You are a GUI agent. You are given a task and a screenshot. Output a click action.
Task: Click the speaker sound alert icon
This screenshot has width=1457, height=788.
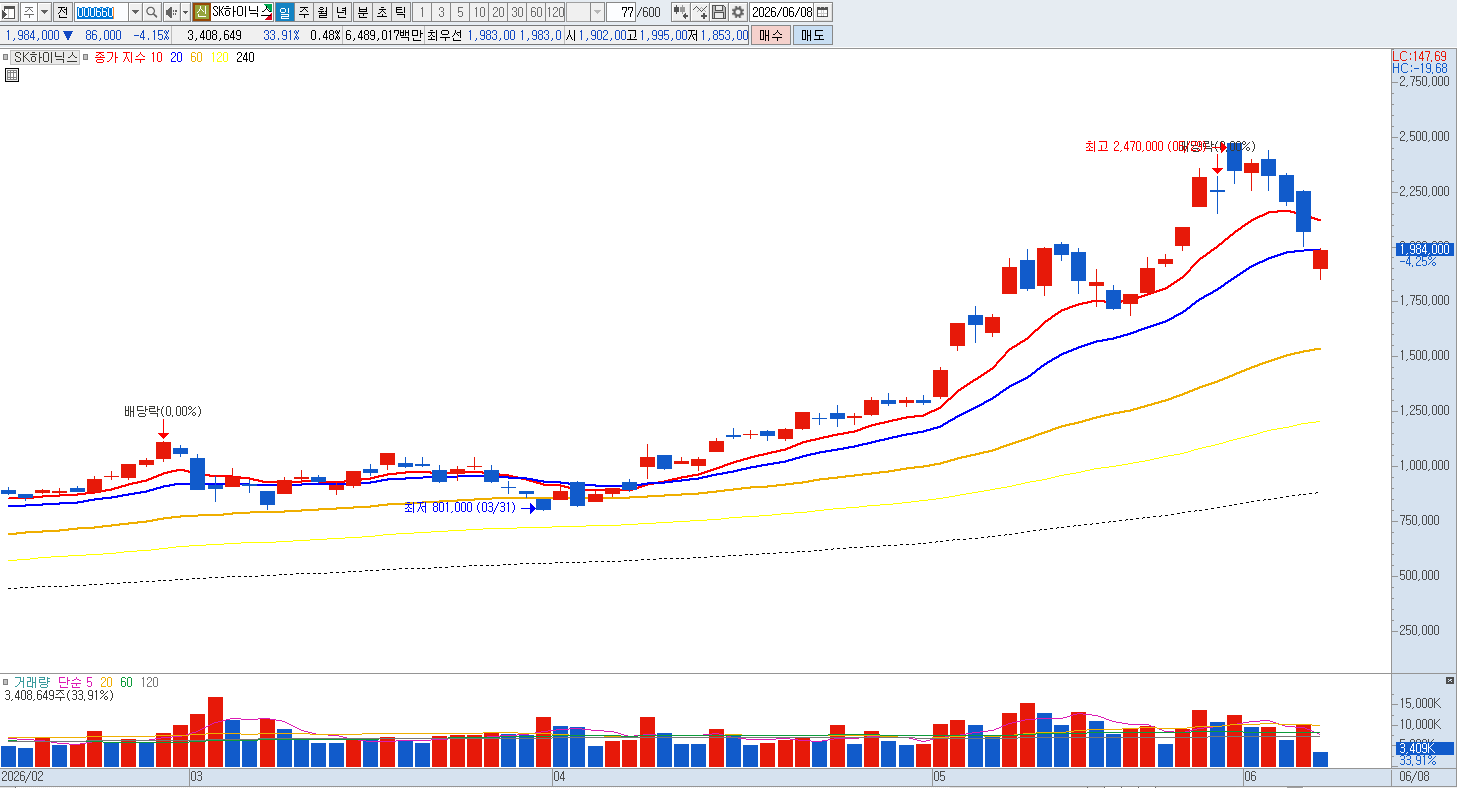[x=171, y=12]
